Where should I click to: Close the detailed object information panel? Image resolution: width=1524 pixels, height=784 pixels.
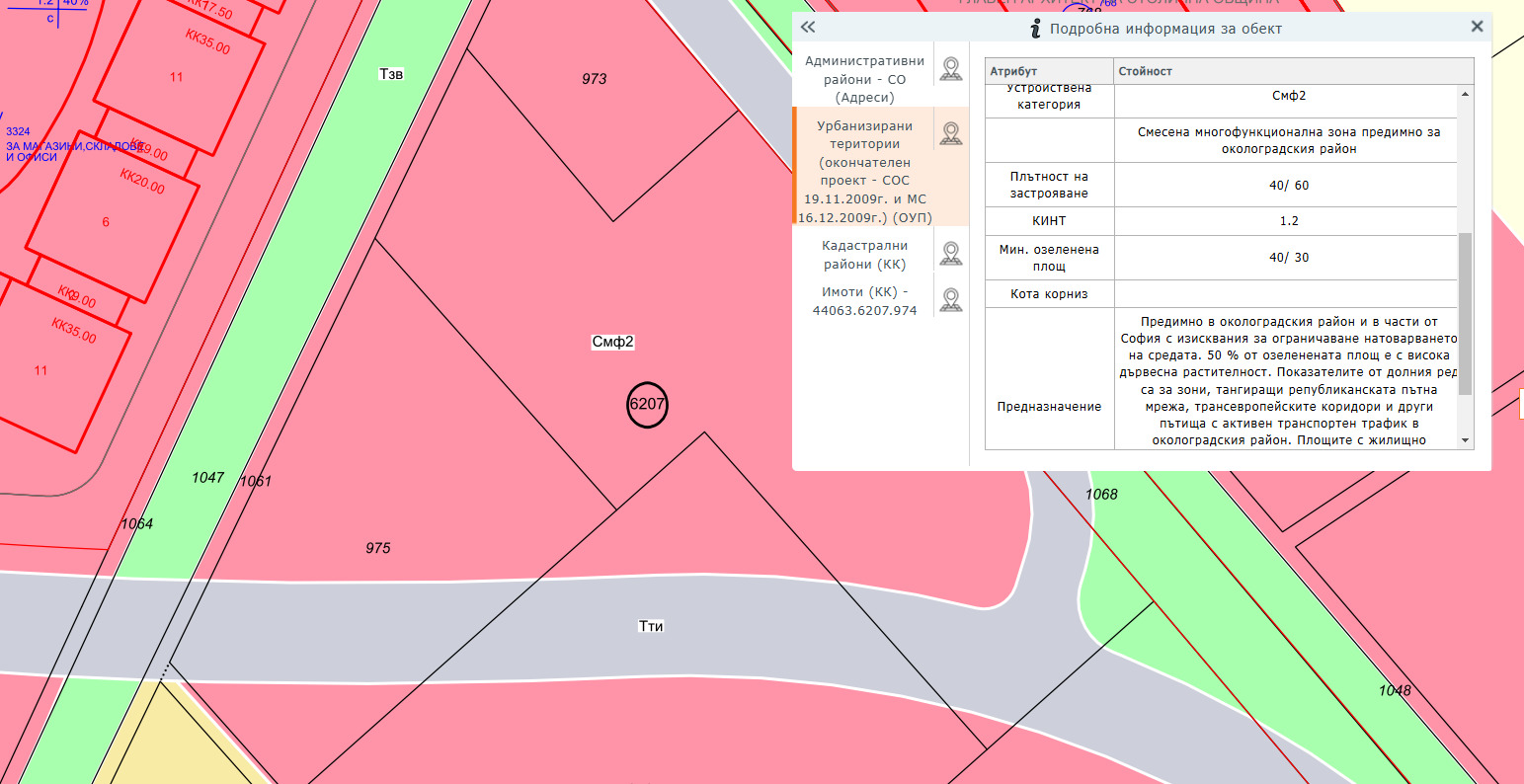click(x=1477, y=27)
